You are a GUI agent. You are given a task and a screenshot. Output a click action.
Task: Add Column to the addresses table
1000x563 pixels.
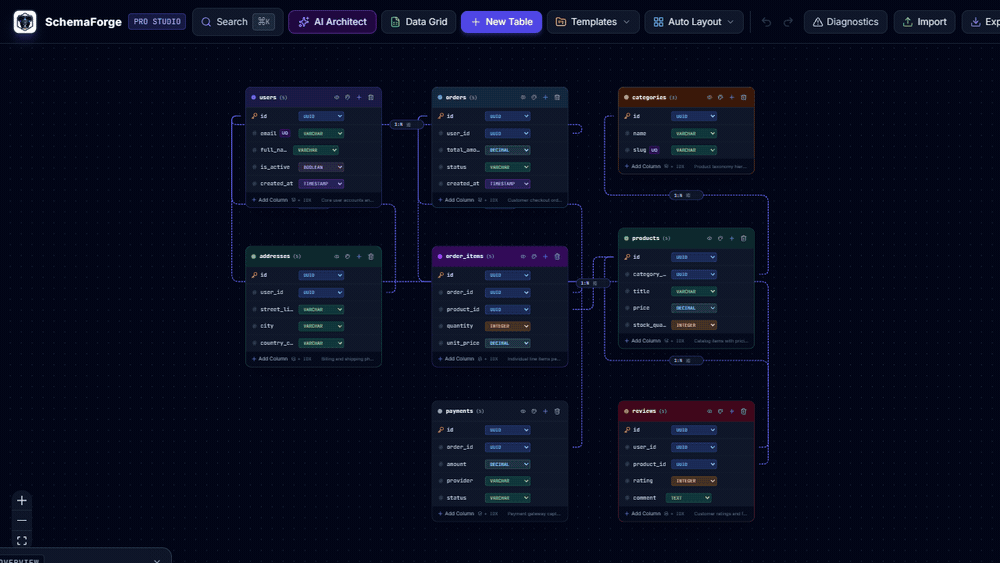tap(270, 359)
